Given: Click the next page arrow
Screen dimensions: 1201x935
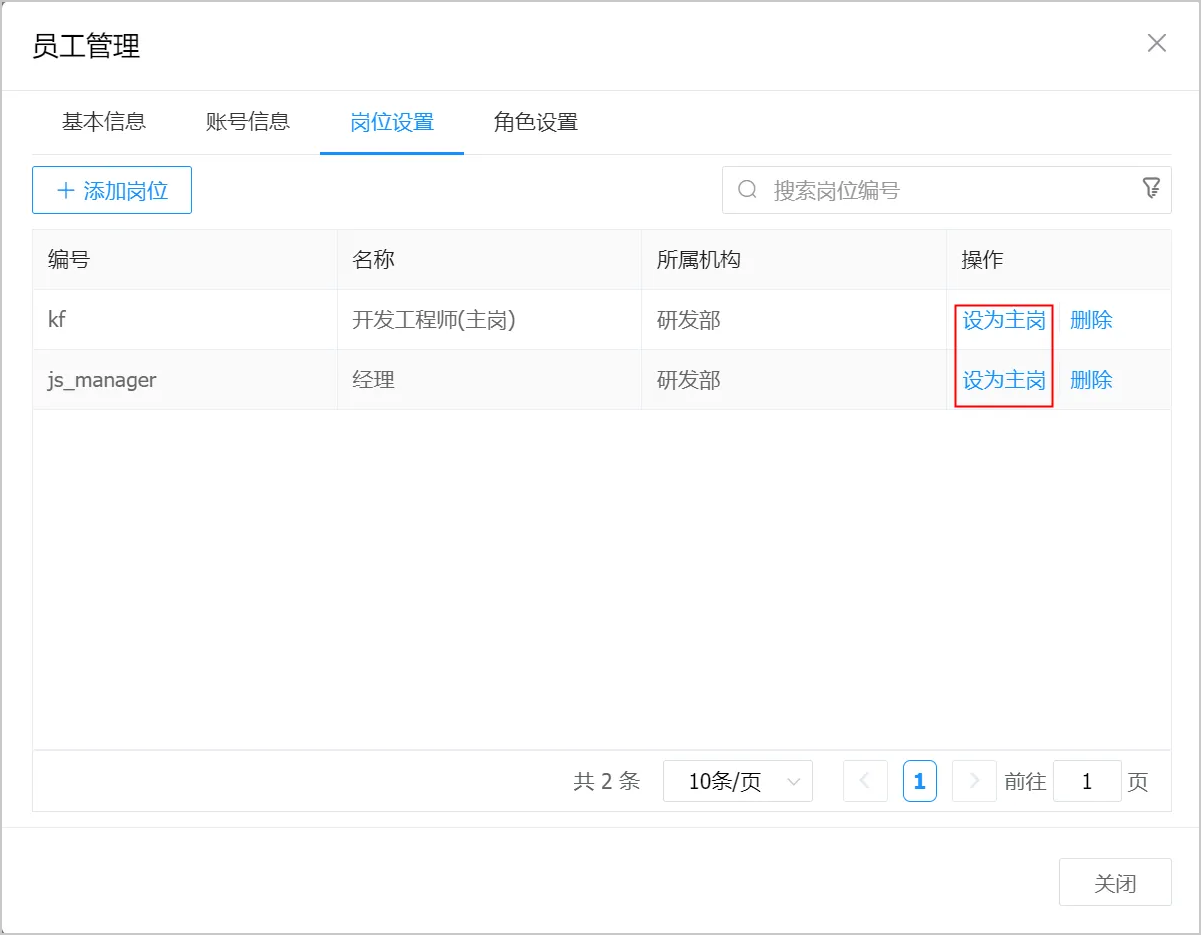Looking at the screenshot, I should coord(975,782).
